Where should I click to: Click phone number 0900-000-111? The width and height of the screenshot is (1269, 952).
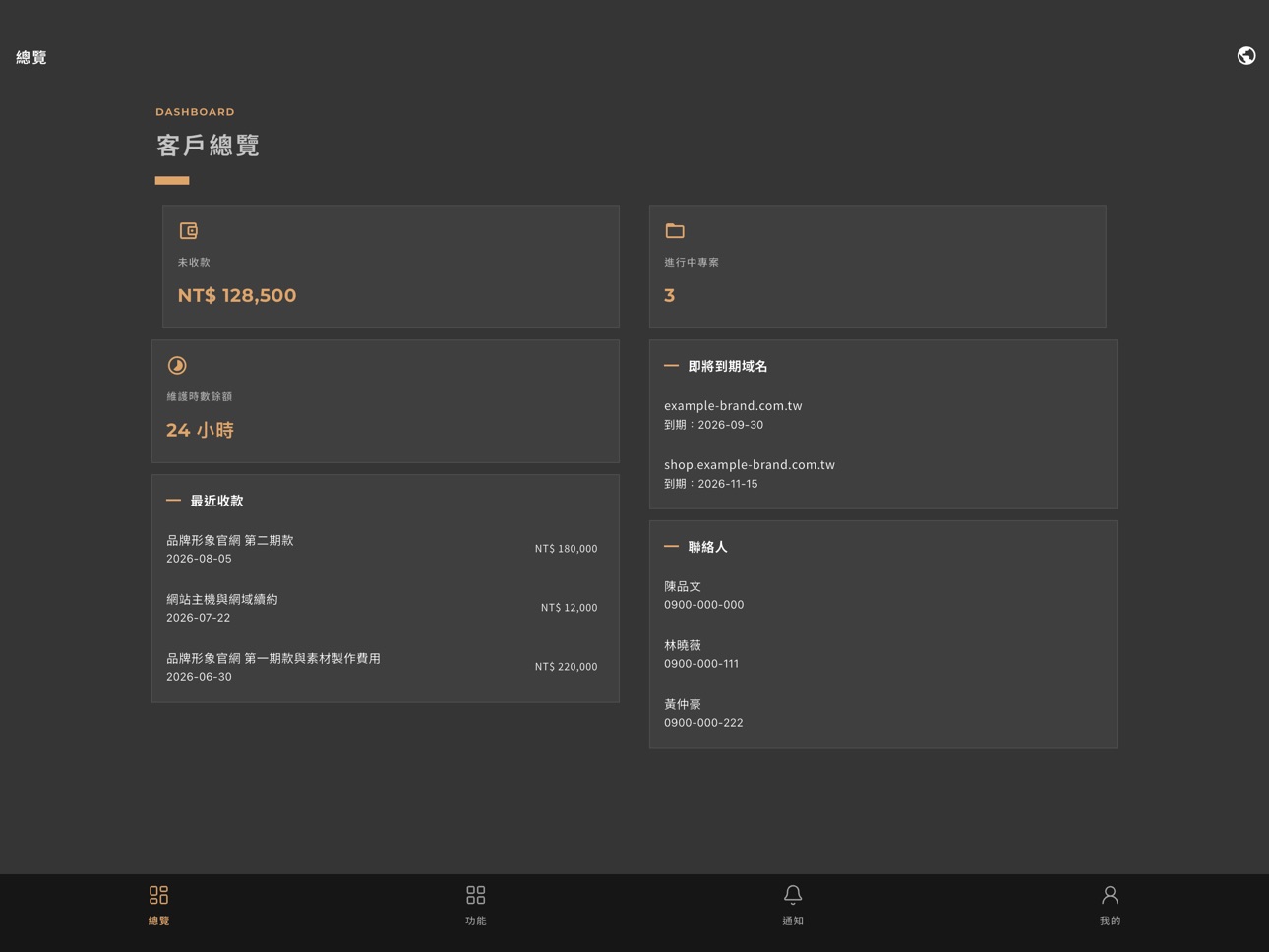pyautogui.click(x=701, y=664)
